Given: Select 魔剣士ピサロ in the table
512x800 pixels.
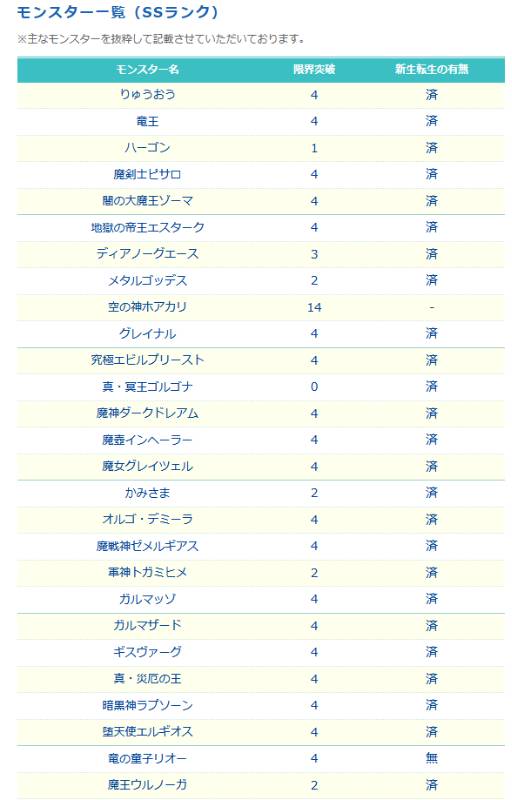Looking at the screenshot, I should [x=147, y=174].
